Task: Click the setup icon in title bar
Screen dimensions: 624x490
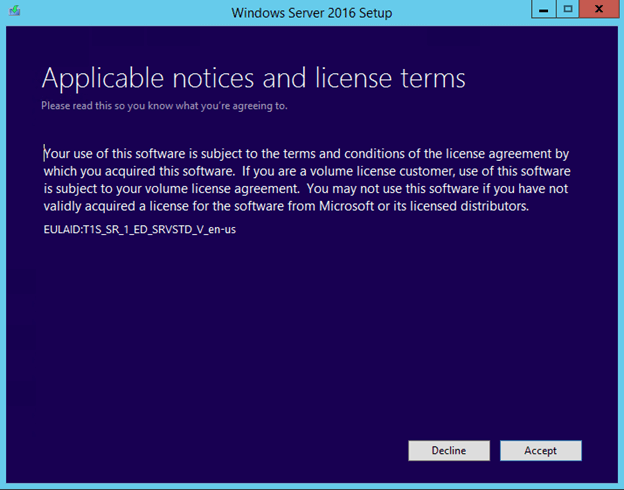Action: point(15,11)
